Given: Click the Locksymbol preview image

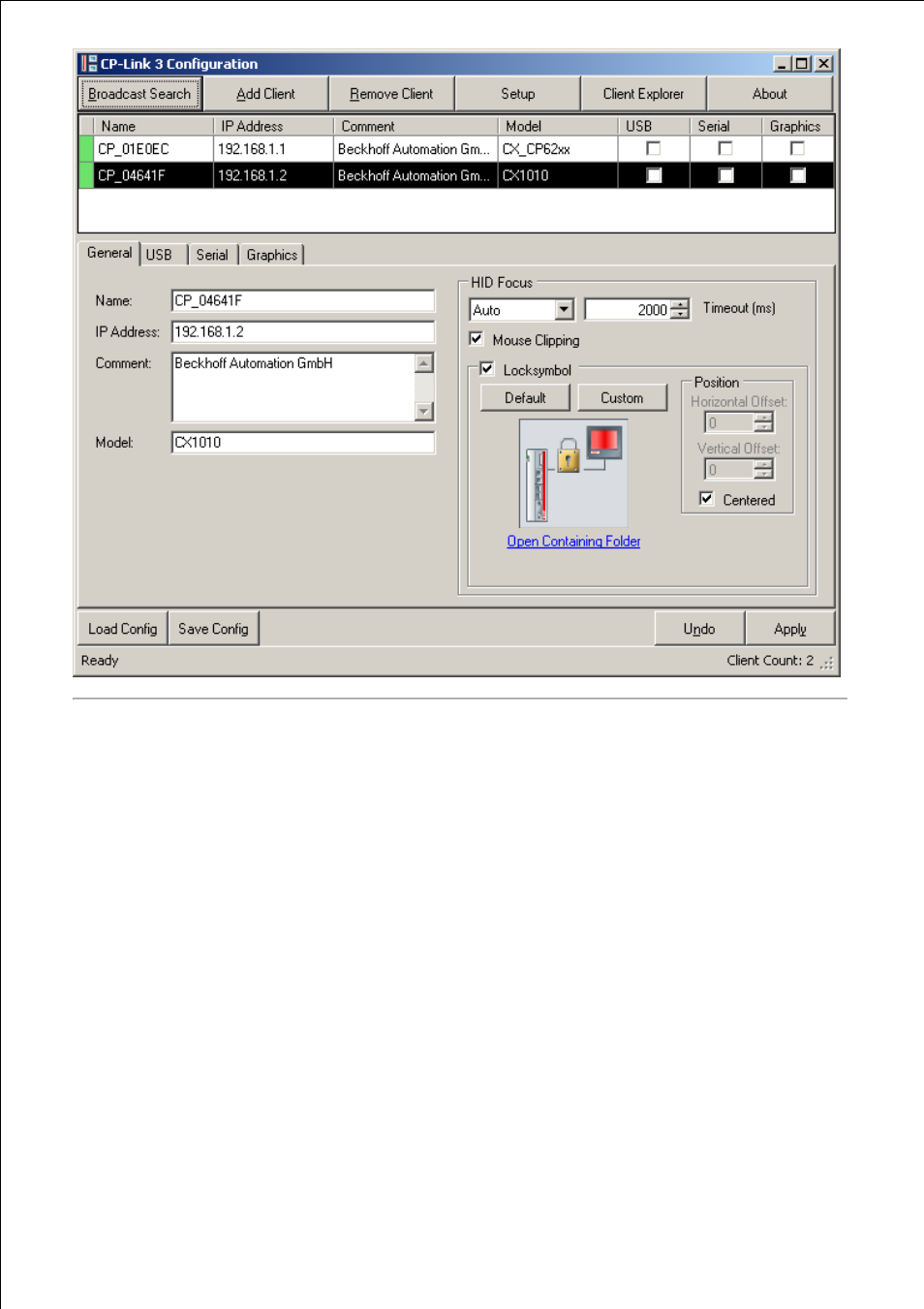Looking at the screenshot, I should coord(573,473).
